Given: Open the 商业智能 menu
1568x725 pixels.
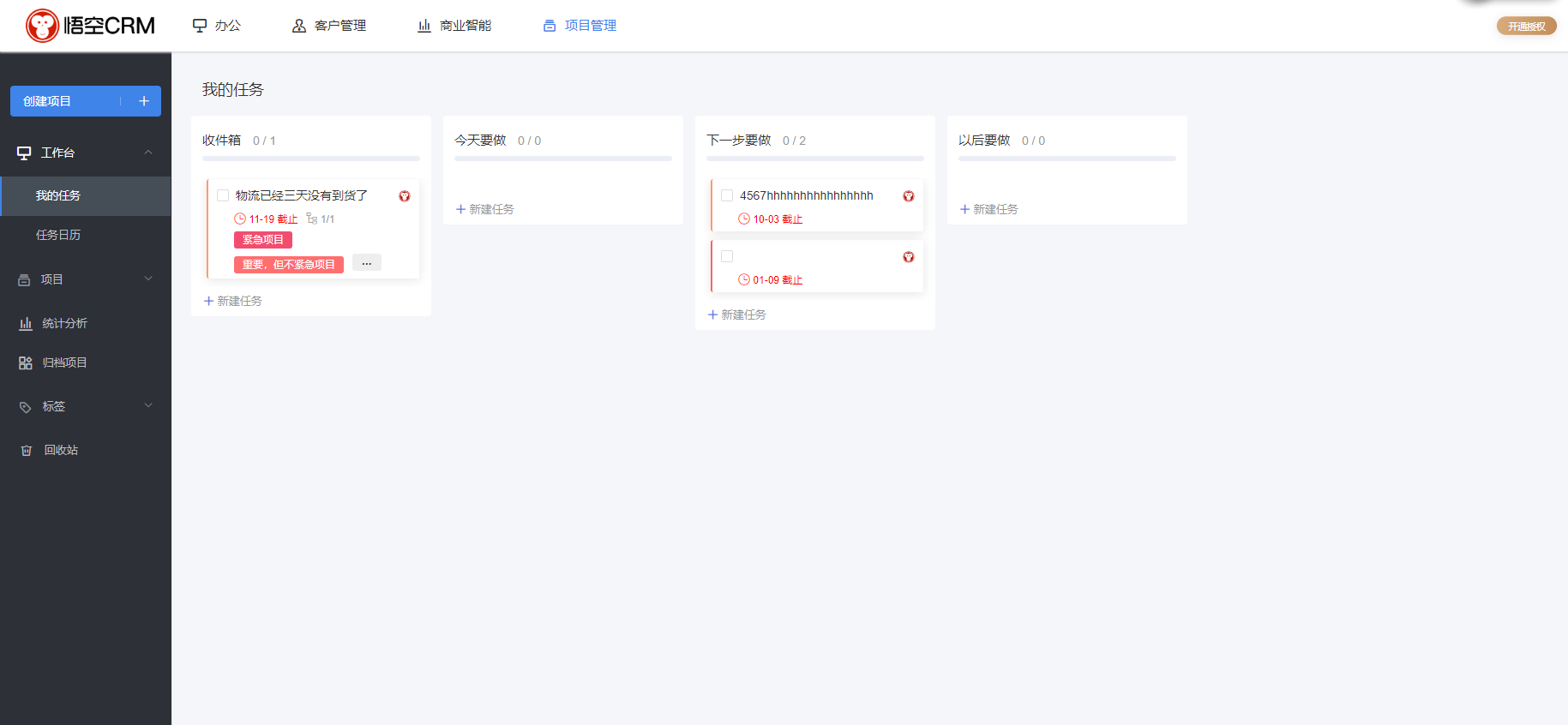Looking at the screenshot, I should [454, 26].
